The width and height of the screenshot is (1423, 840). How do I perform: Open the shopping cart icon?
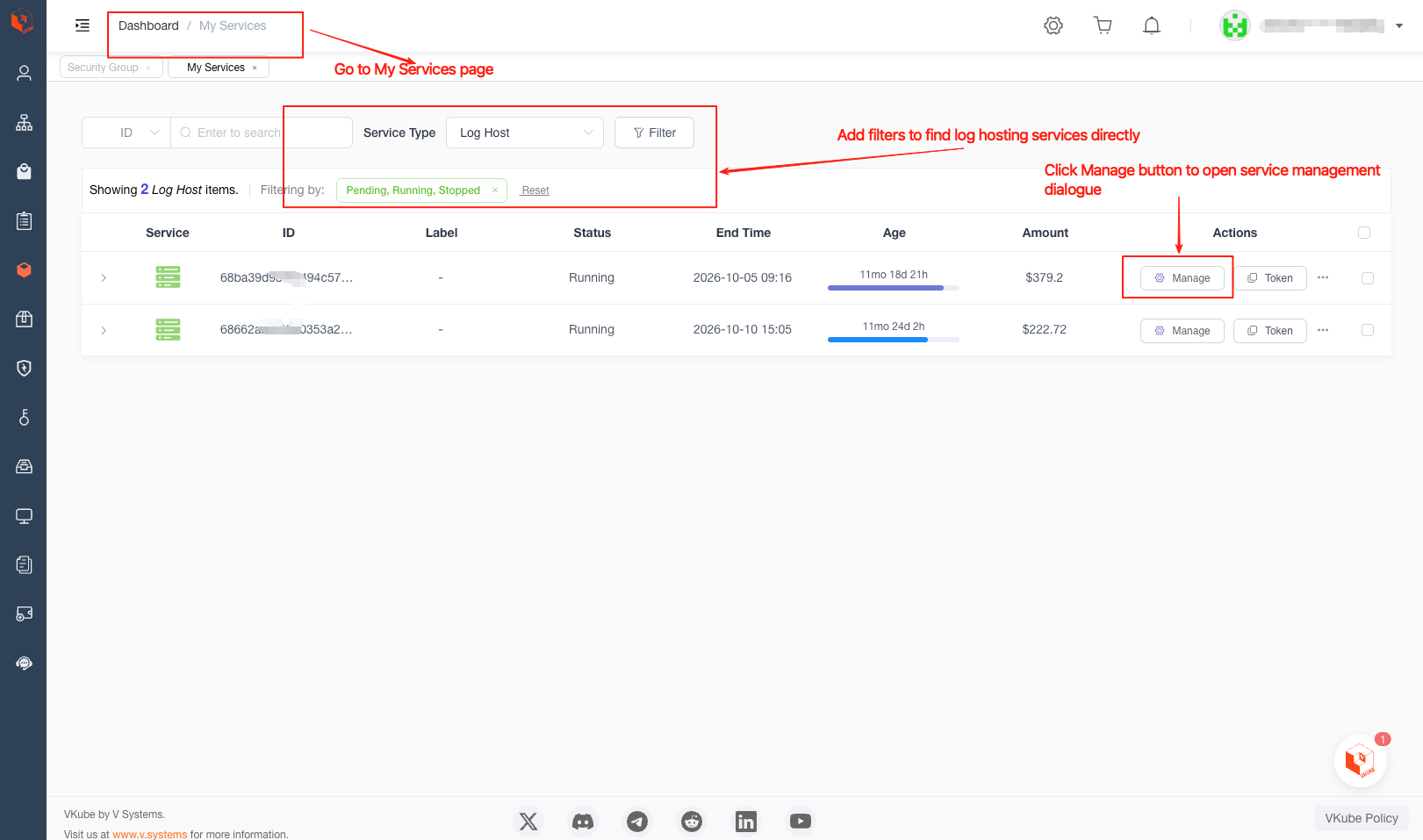[1103, 25]
